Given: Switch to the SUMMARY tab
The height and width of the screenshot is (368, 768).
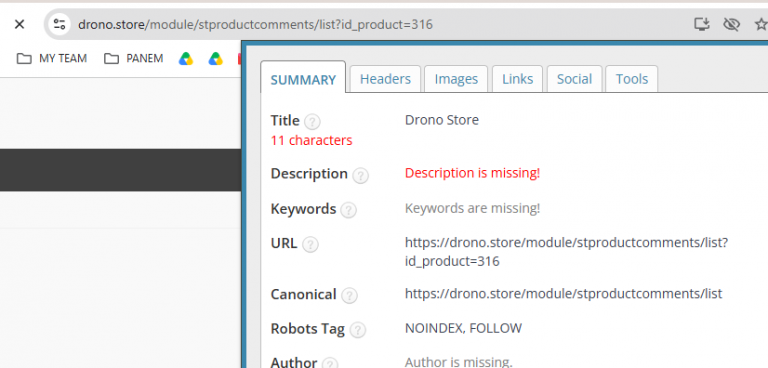Looking at the screenshot, I should 303,77.
